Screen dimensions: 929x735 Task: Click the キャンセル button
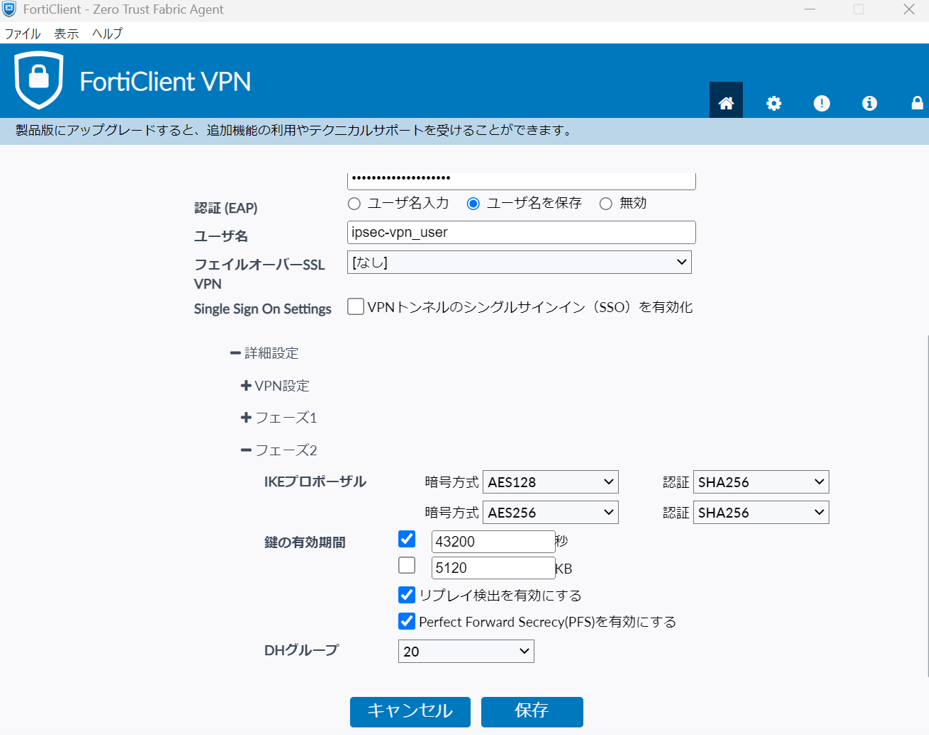tap(410, 711)
